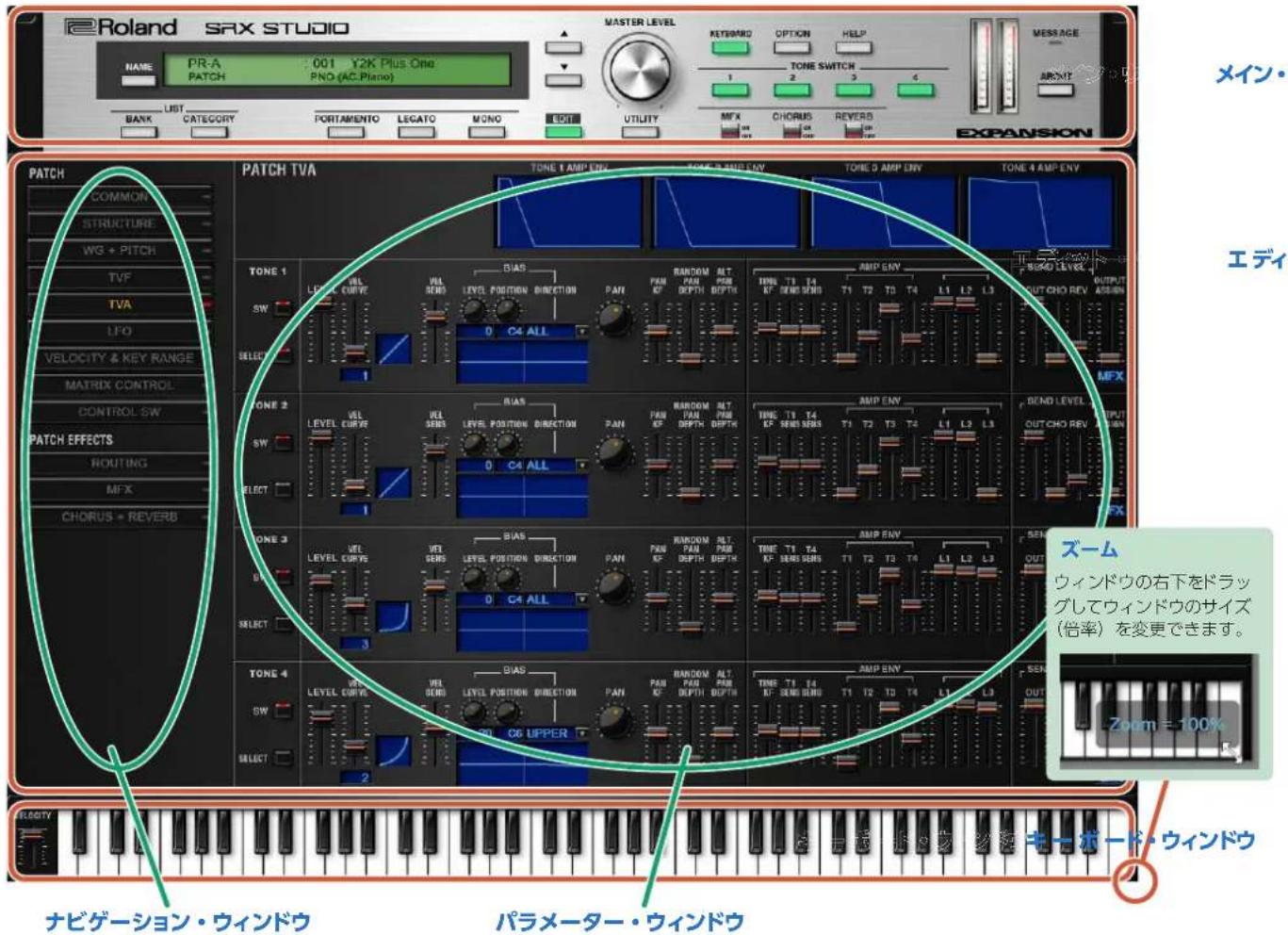Toggle Tone Switch 4
The width and height of the screenshot is (1288, 935).
(x=915, y=90)
